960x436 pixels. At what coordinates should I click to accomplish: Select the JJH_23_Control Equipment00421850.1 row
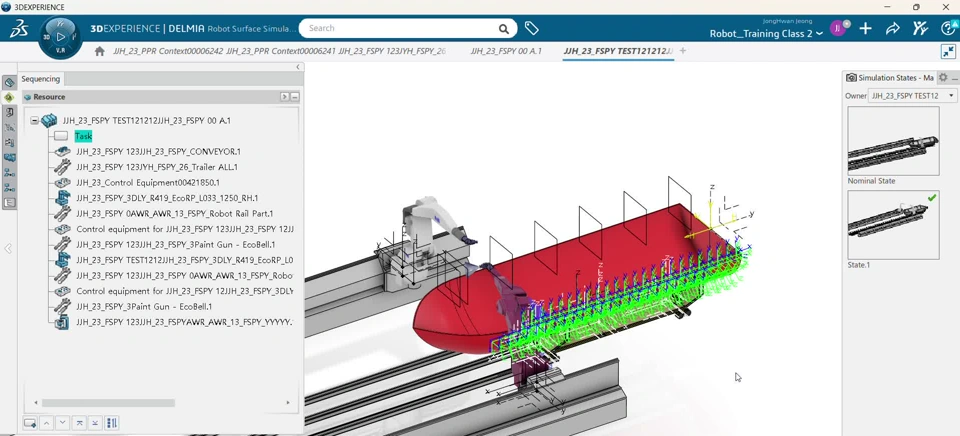(x=148, y=182)
